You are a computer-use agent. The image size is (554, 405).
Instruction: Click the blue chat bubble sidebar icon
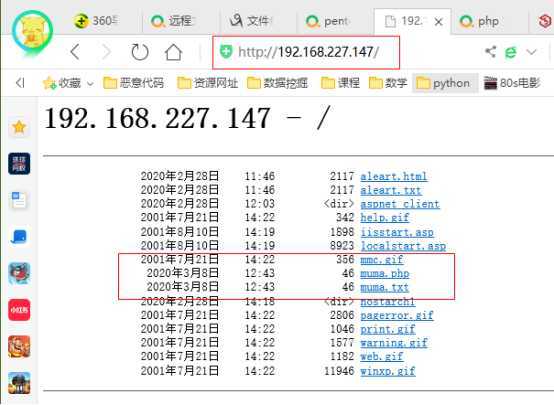[19, 237]
